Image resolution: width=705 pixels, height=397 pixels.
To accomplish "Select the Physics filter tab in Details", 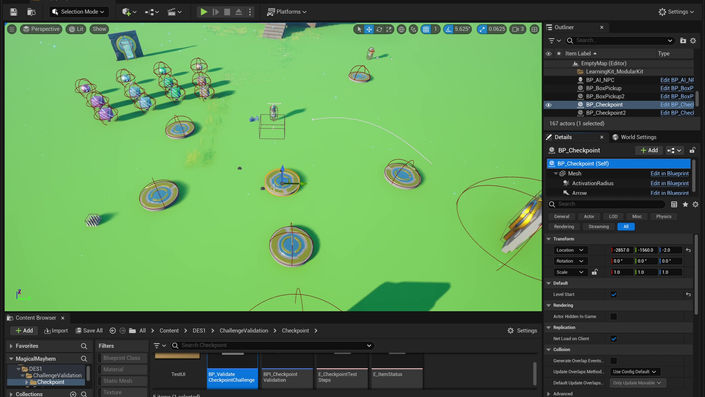I will (664, 217).
